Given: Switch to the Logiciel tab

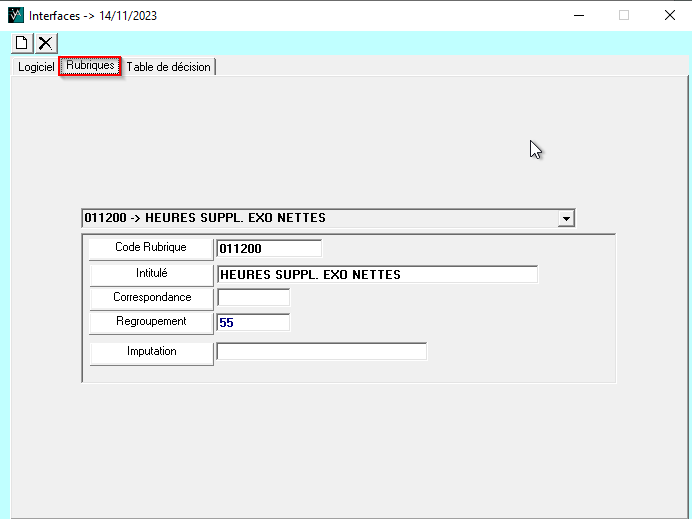Looking at the screenshot, I should [36, 67].
